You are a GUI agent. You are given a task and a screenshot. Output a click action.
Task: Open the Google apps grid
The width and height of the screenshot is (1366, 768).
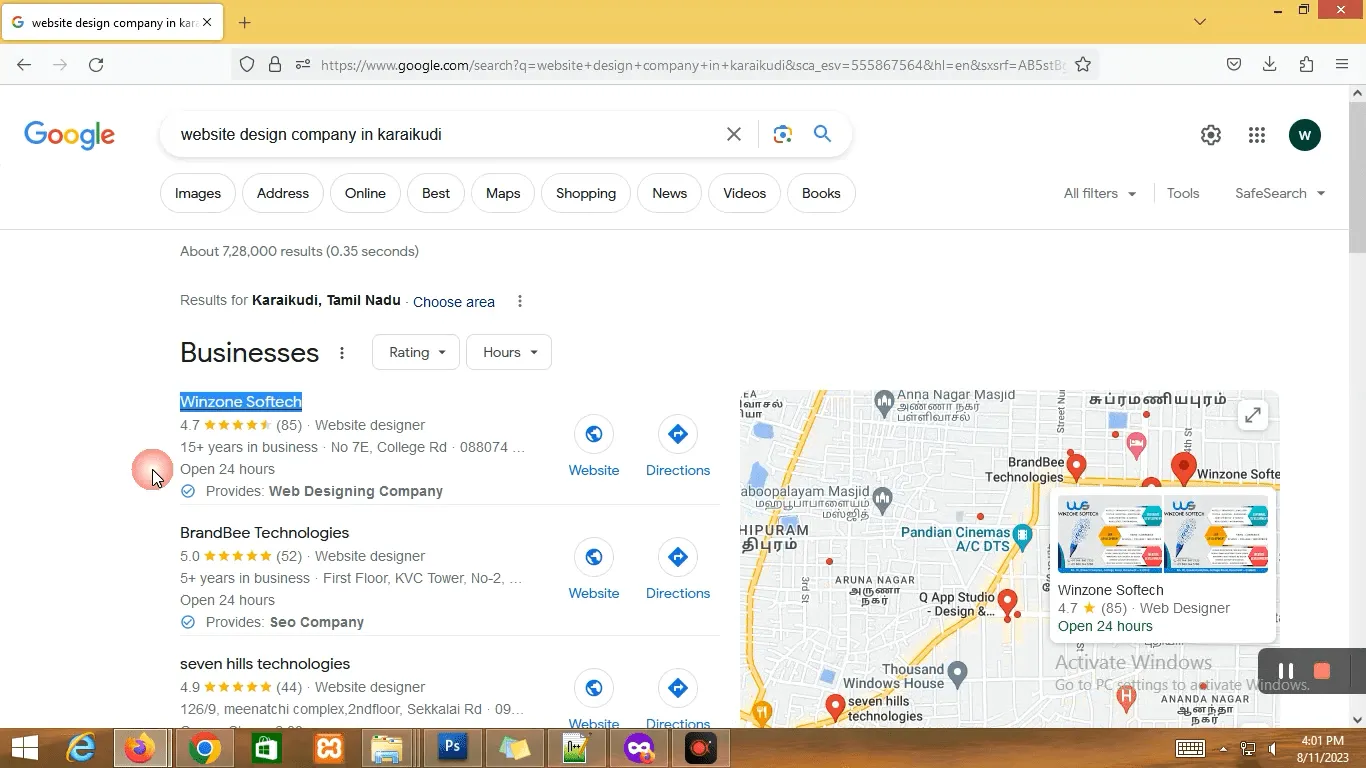pyautogui.click(x=1257, y=135)
